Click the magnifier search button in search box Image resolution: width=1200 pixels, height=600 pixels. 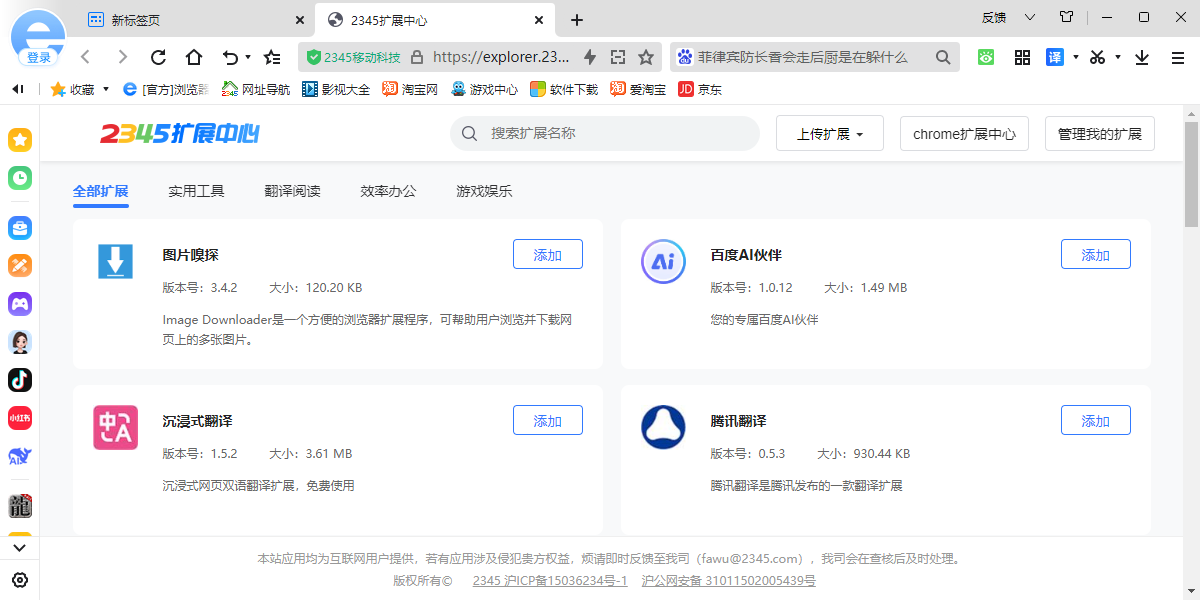(943, 57)
